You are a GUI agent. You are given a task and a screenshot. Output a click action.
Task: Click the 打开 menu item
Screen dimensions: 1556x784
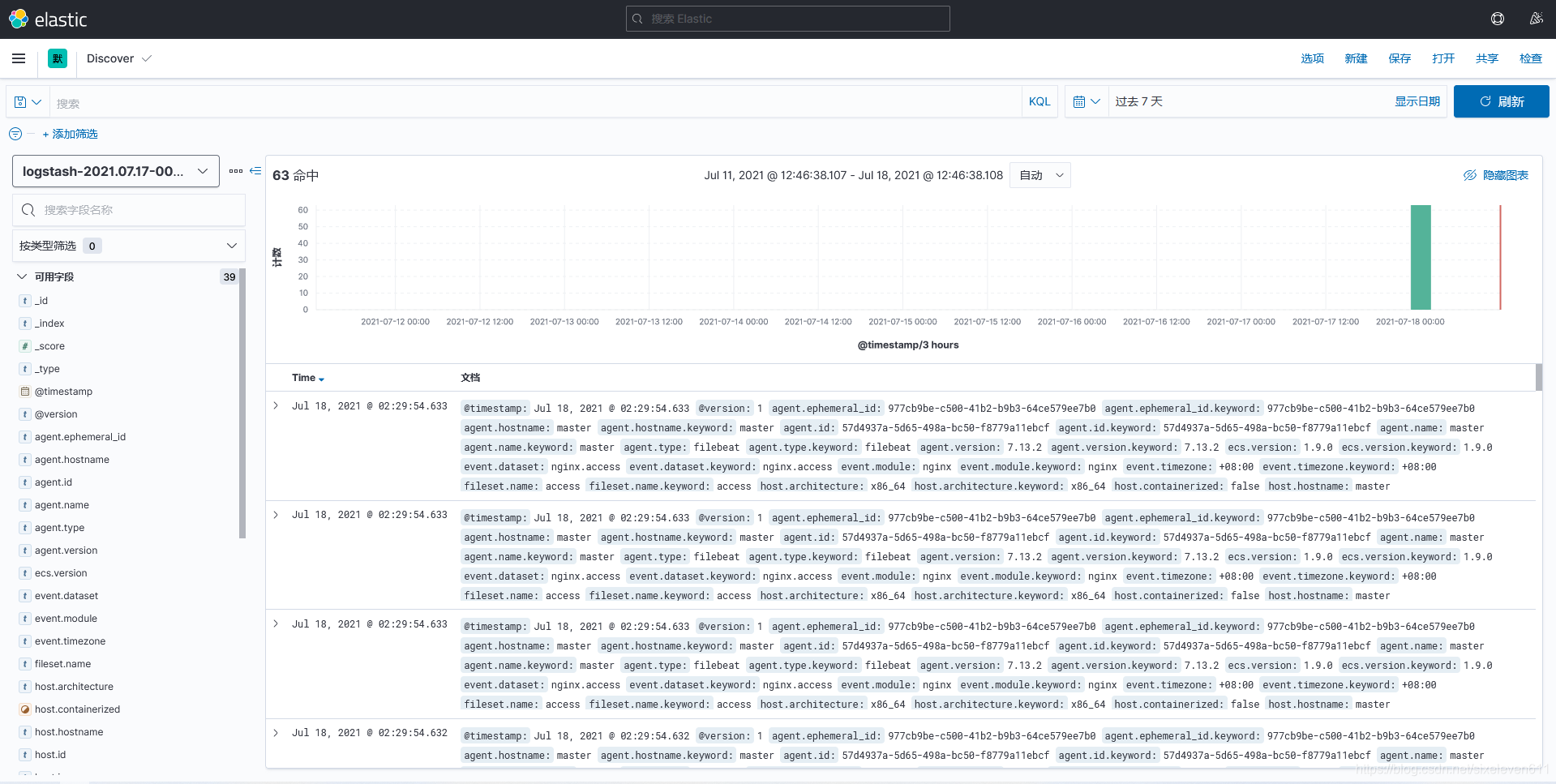(x=1443, y=58)
